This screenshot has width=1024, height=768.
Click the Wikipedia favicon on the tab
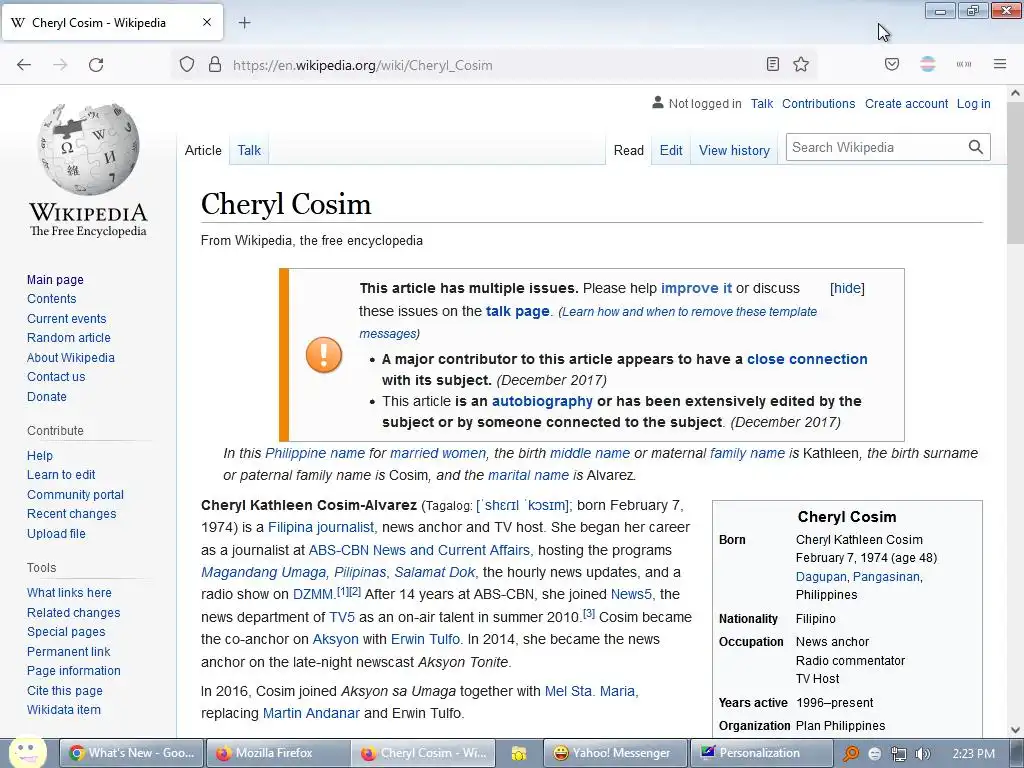18,23
